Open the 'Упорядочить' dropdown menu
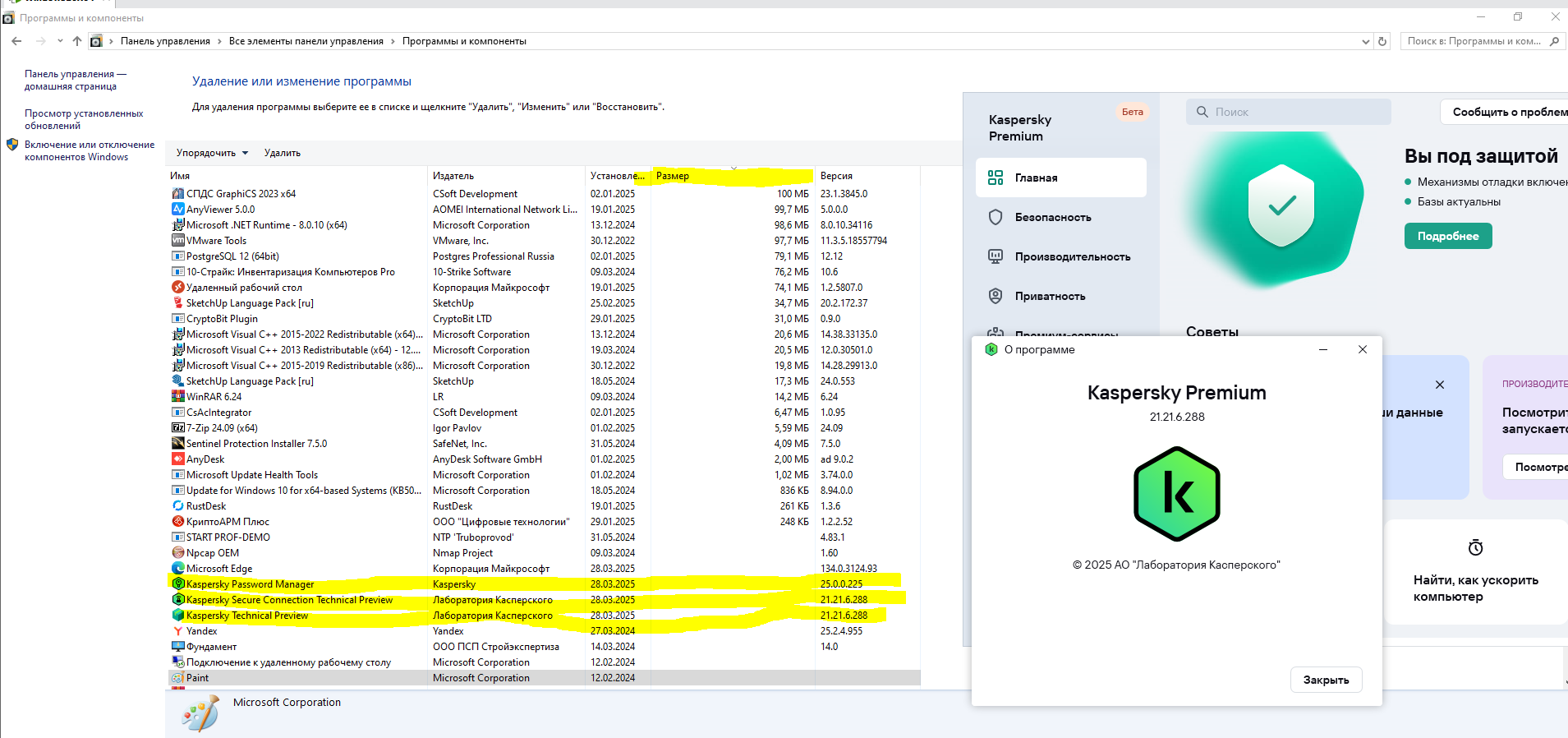 tap(212, 153)
